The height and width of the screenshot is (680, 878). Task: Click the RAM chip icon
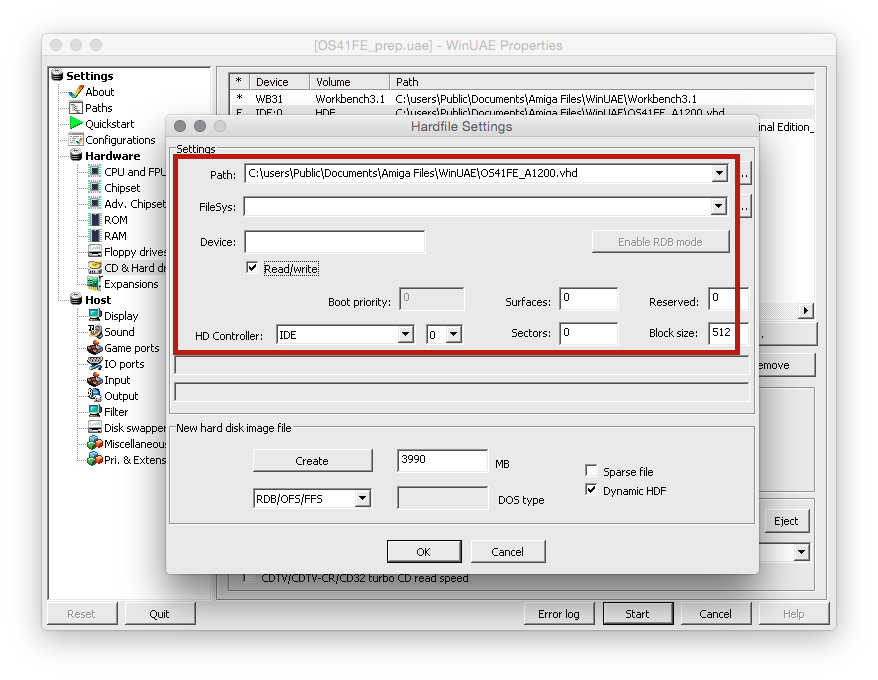tap(95, 236)
